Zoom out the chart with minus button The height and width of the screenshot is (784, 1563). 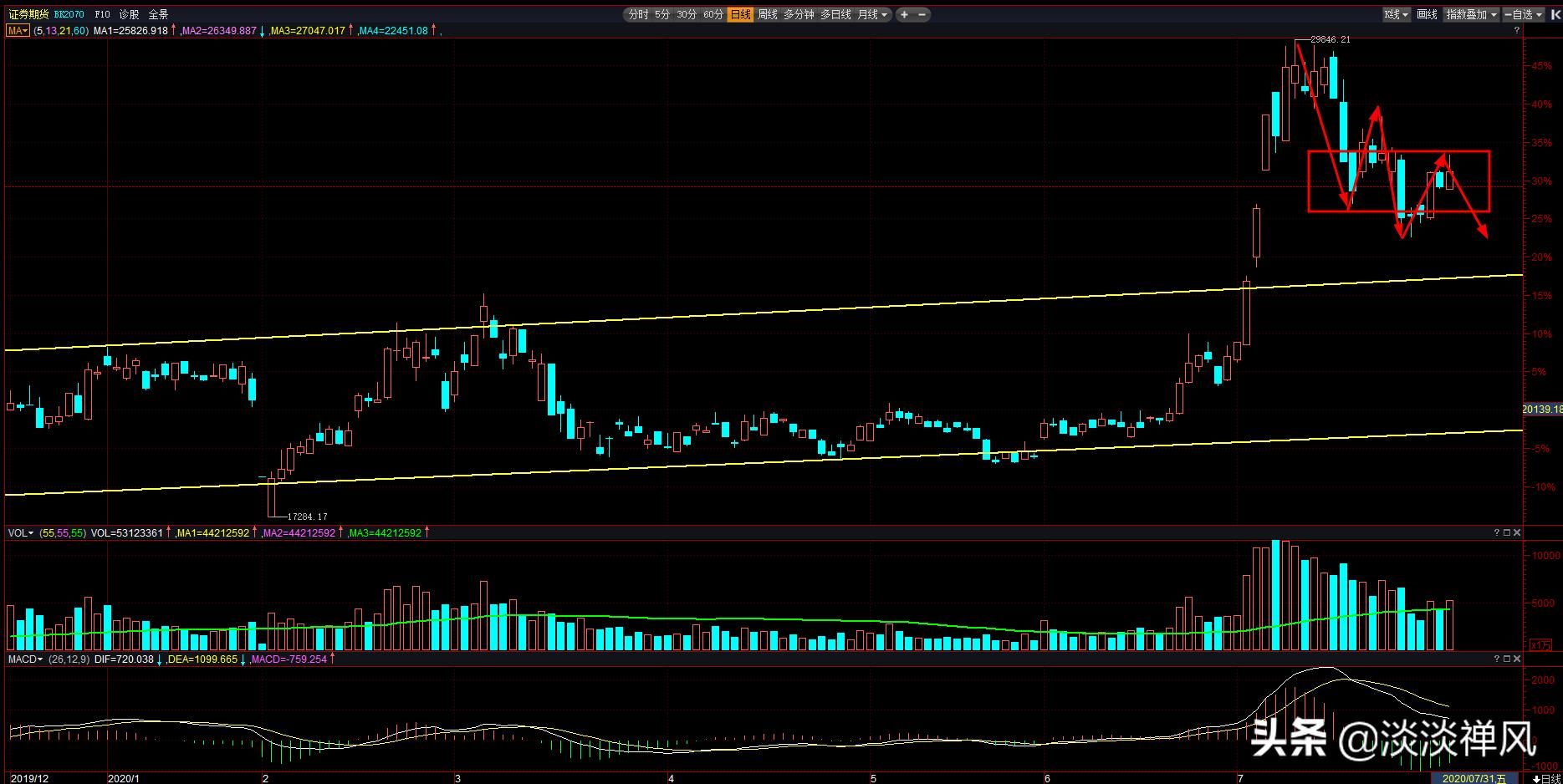point(922,14)
